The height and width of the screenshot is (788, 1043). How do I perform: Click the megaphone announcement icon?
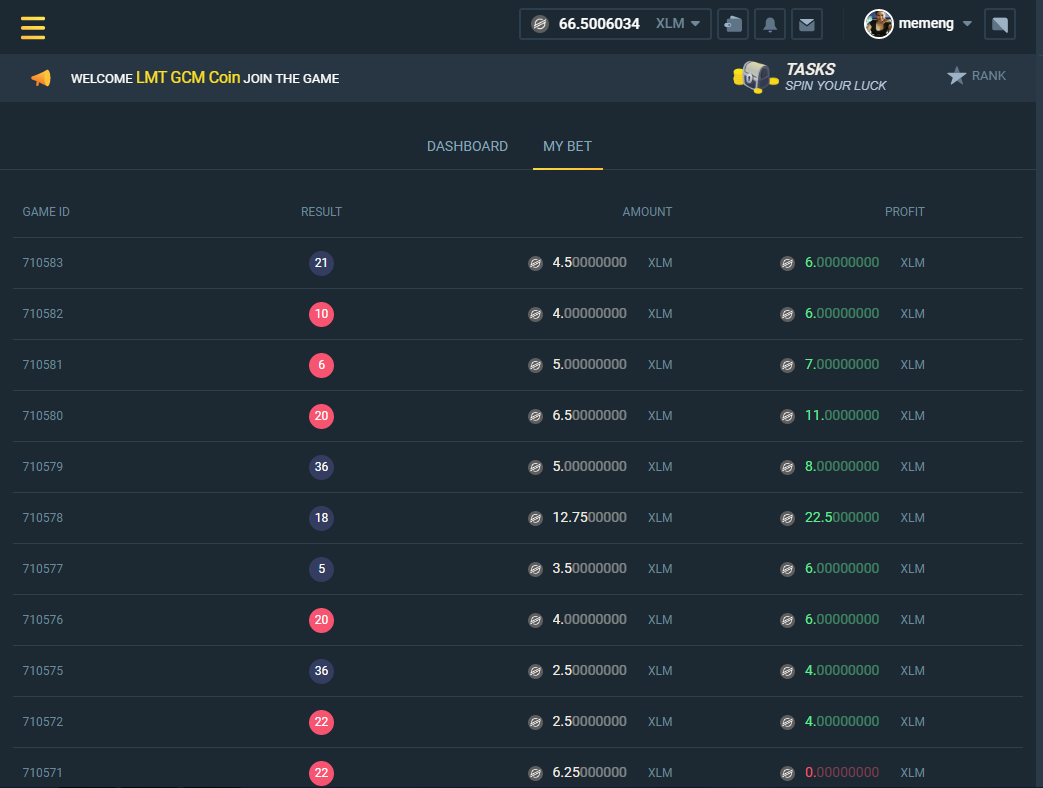click(x=41, y=78)
